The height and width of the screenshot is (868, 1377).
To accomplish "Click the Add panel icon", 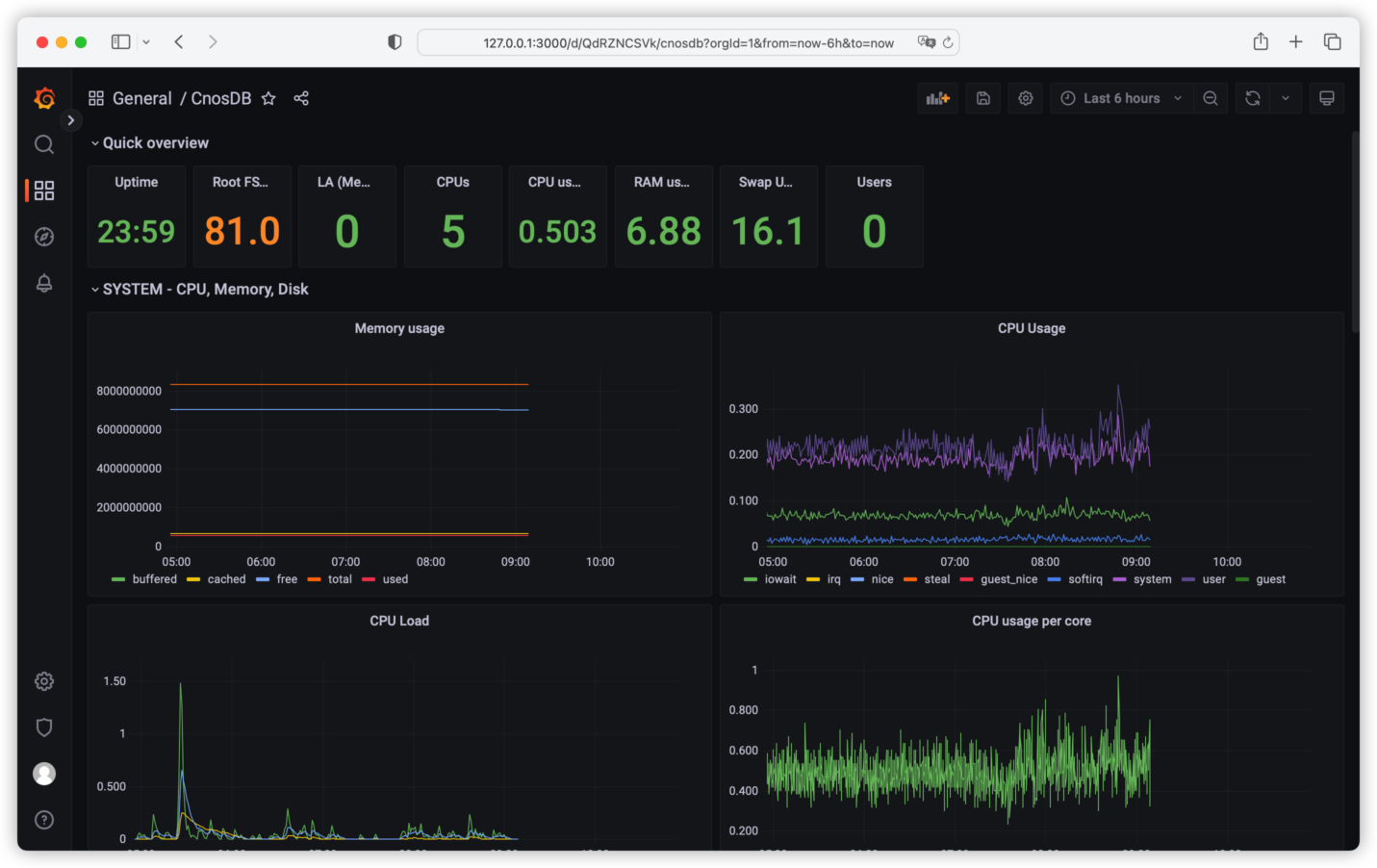I will click(x=937, y=98).
